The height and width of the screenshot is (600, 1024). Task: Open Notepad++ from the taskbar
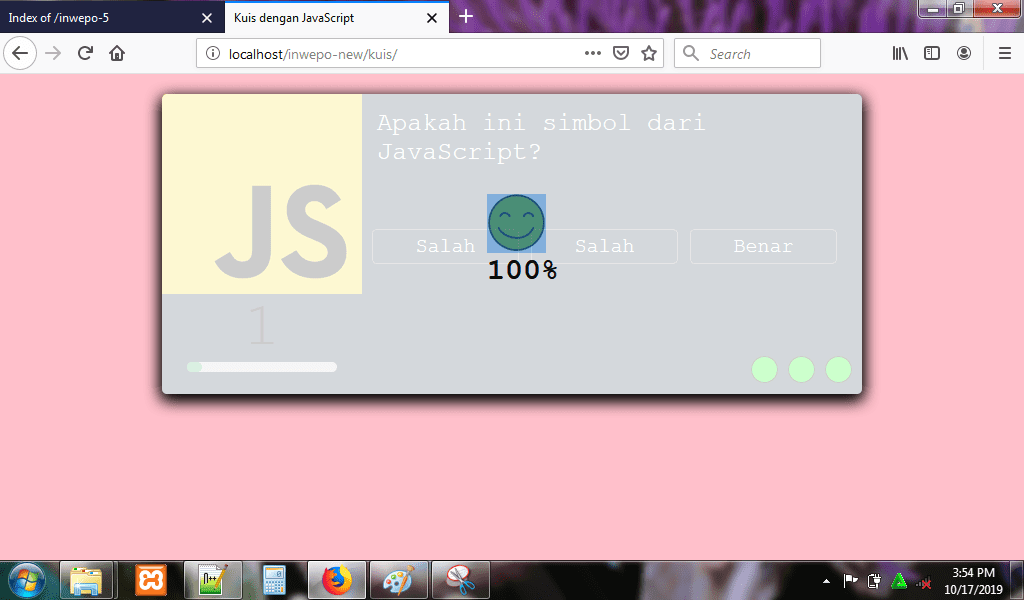click(213, 580)
